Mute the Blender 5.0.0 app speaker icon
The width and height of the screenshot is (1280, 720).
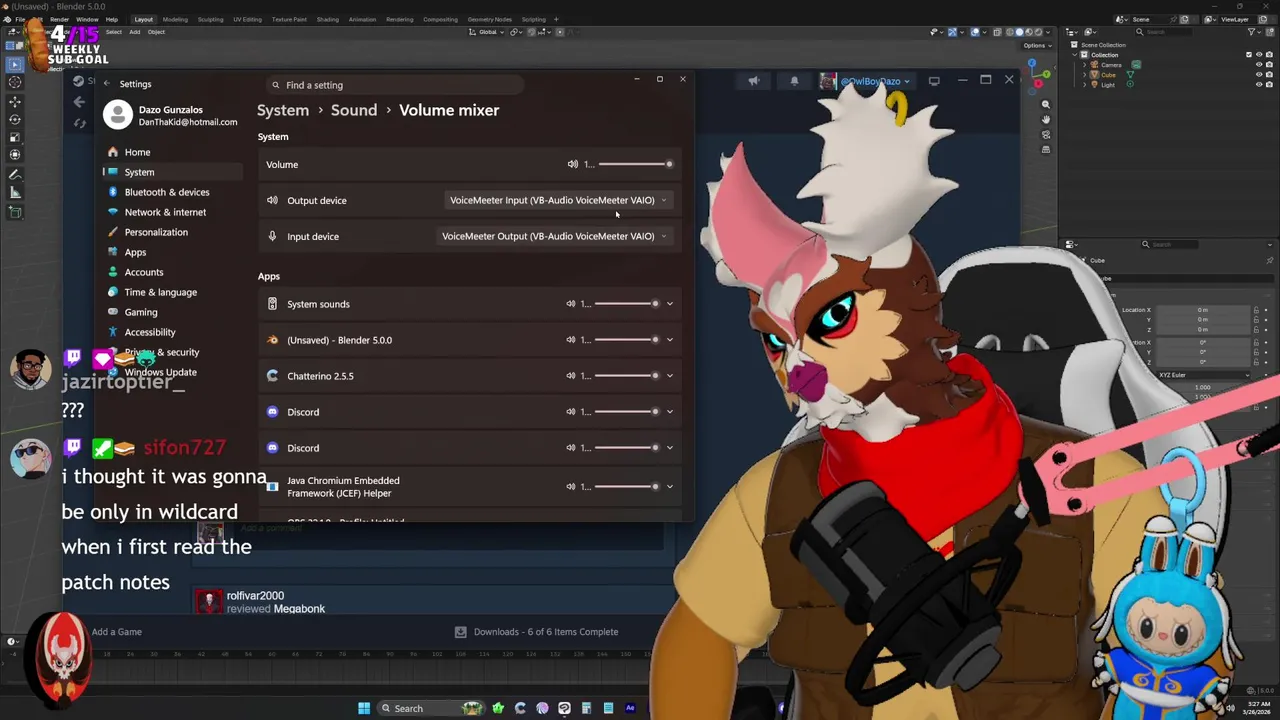tap(571, 340)
